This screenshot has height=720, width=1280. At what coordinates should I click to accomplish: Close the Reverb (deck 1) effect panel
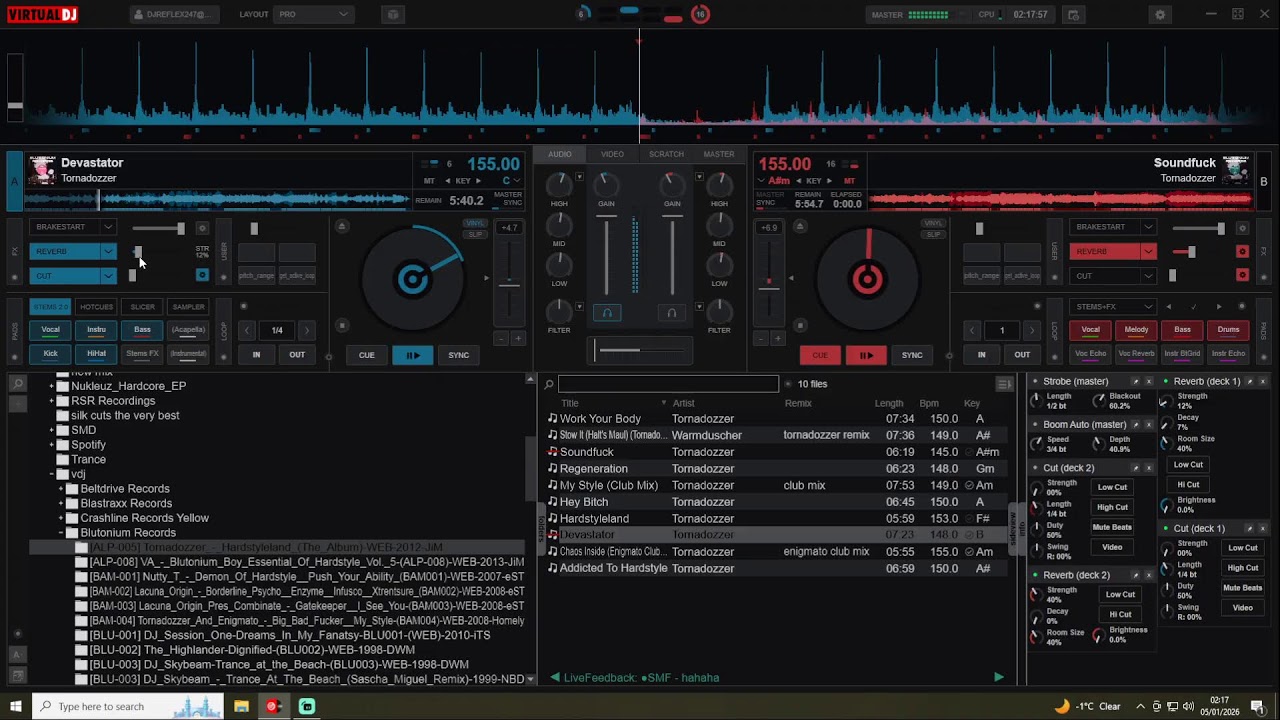tap(1264, 382)
